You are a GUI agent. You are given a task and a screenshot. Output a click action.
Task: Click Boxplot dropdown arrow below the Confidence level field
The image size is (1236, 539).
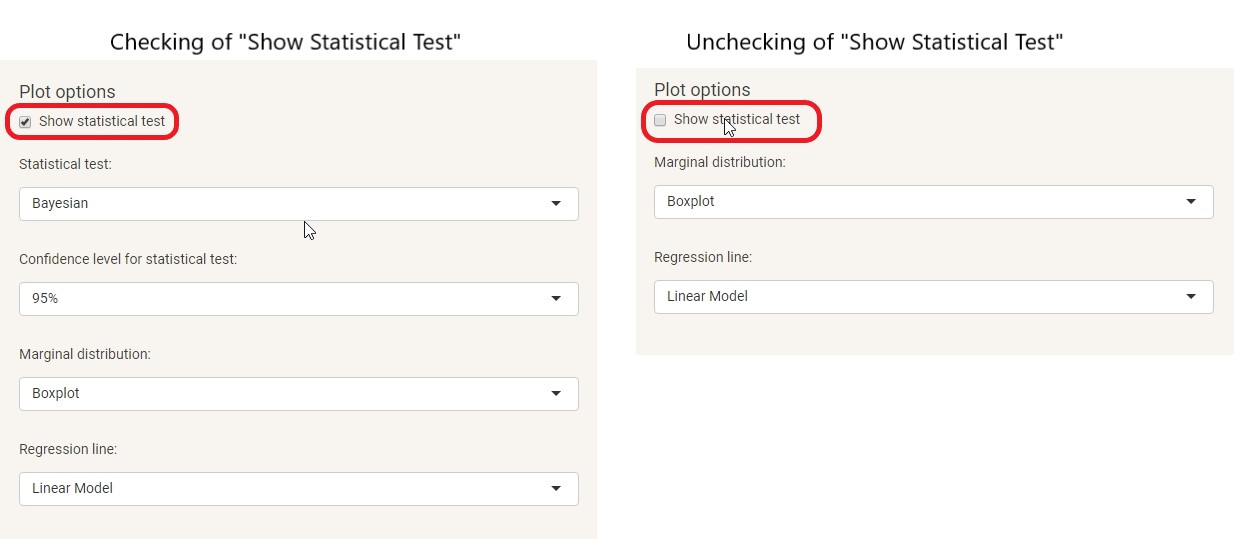[x=556, y=394]
